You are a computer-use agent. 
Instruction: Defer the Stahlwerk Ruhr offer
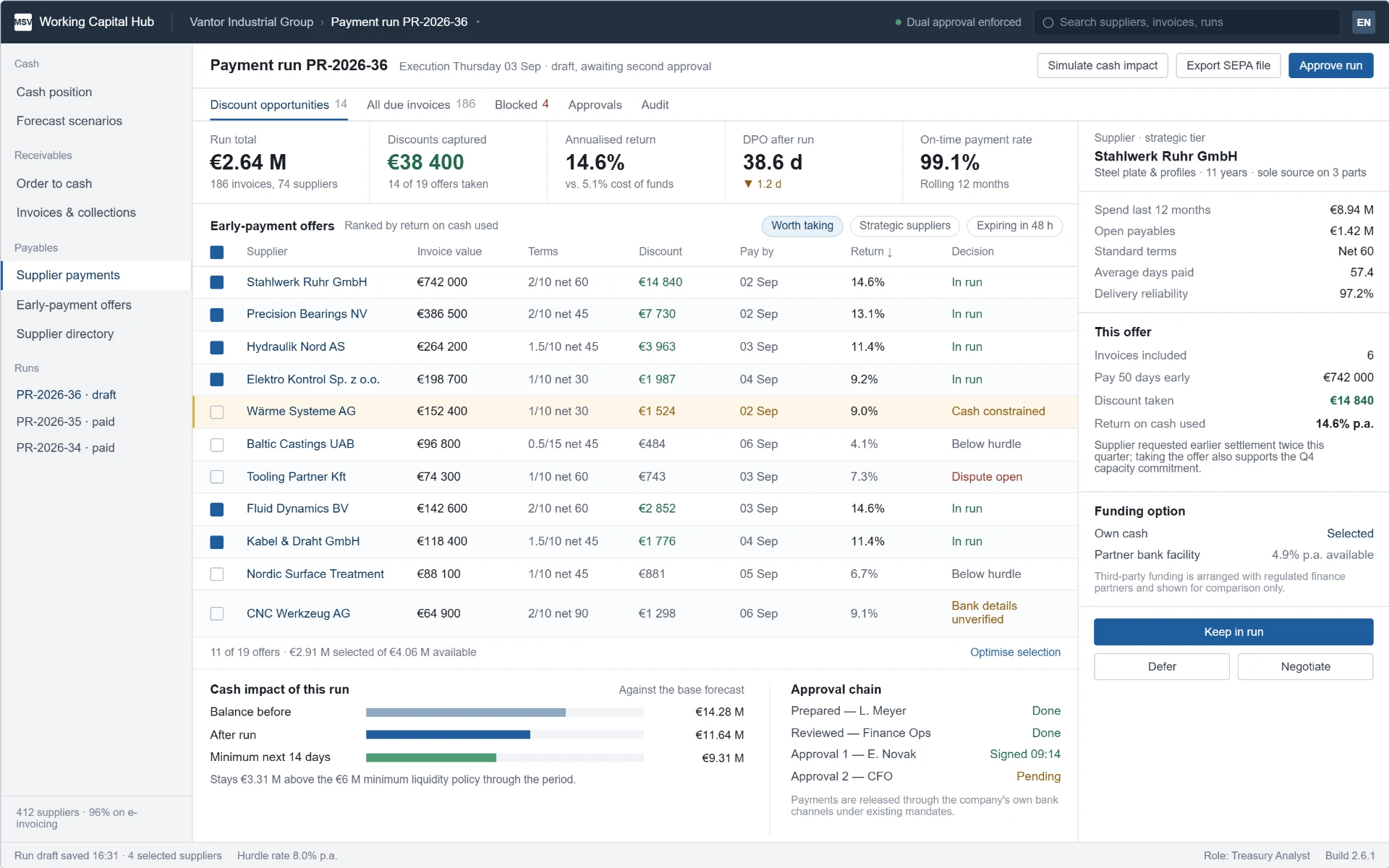tap(1162, 667)
